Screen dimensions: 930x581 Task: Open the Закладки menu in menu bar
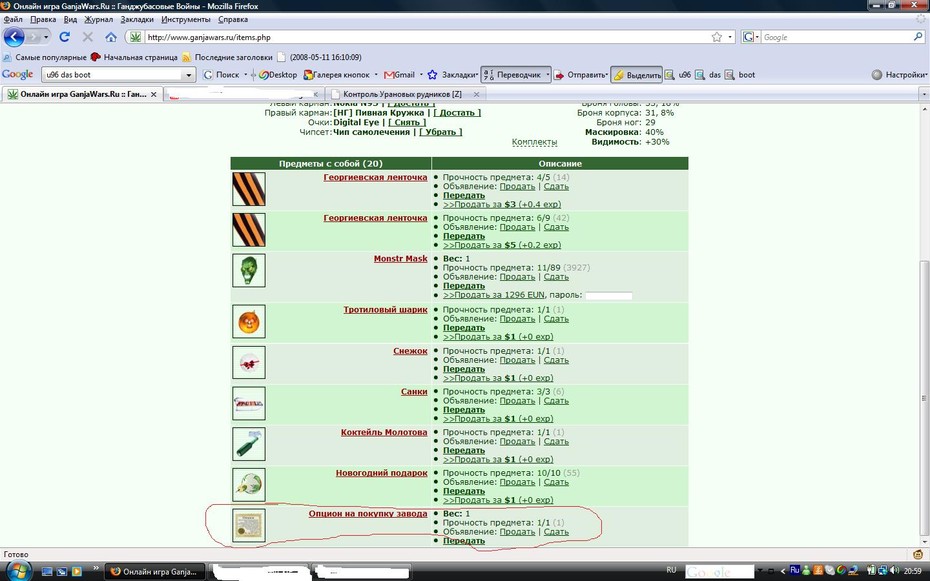tap(137, 19)
